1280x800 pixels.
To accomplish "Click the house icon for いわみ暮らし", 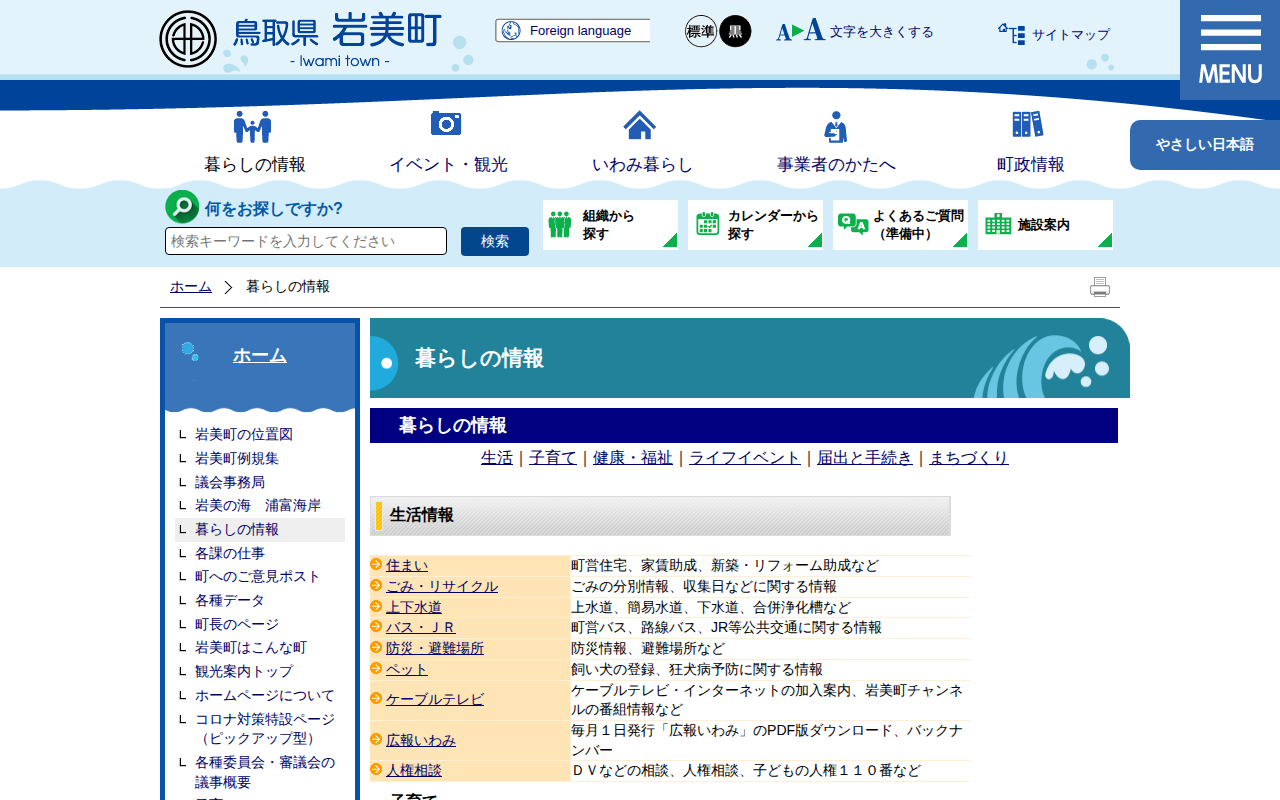I will click(x=640, y=125).
